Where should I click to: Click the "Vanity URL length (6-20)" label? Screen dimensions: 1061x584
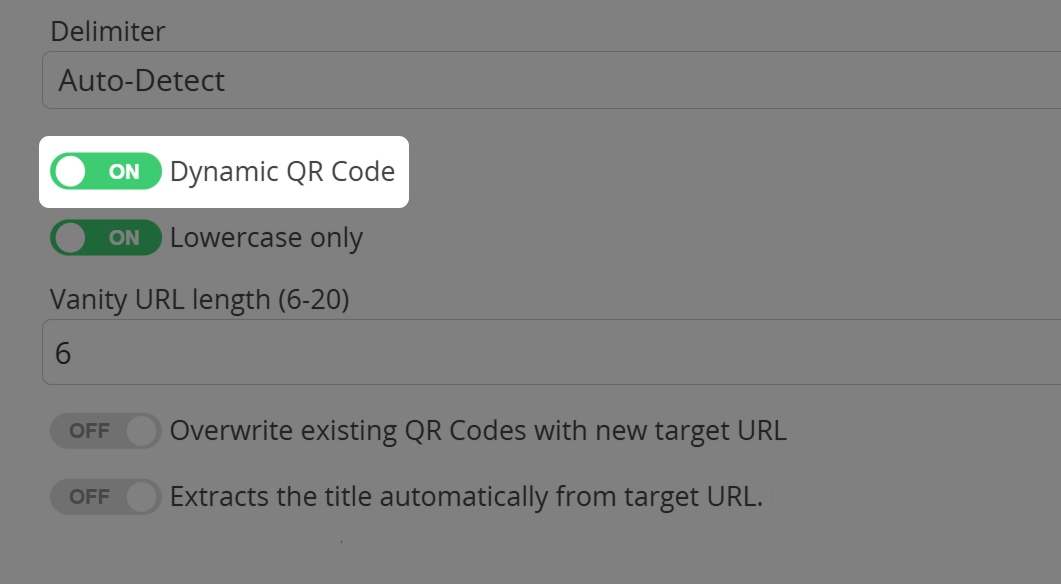click(199, 298)
